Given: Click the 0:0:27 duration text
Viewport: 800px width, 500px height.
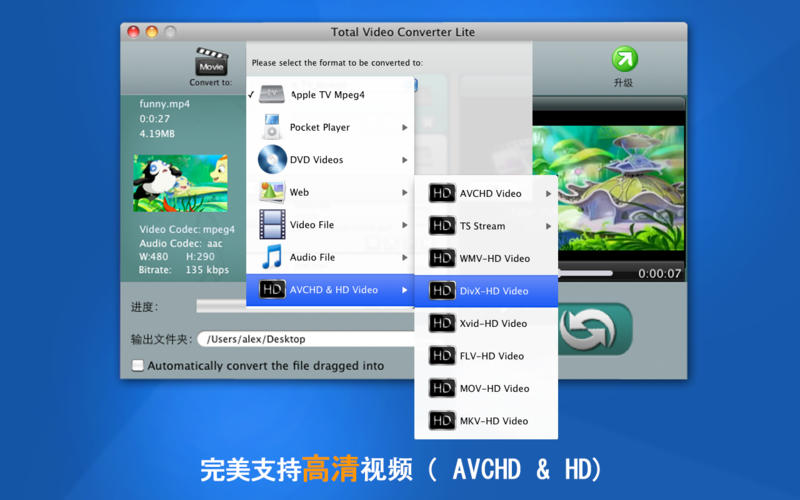Looking at the screenshot, I should tap(154, 119).
